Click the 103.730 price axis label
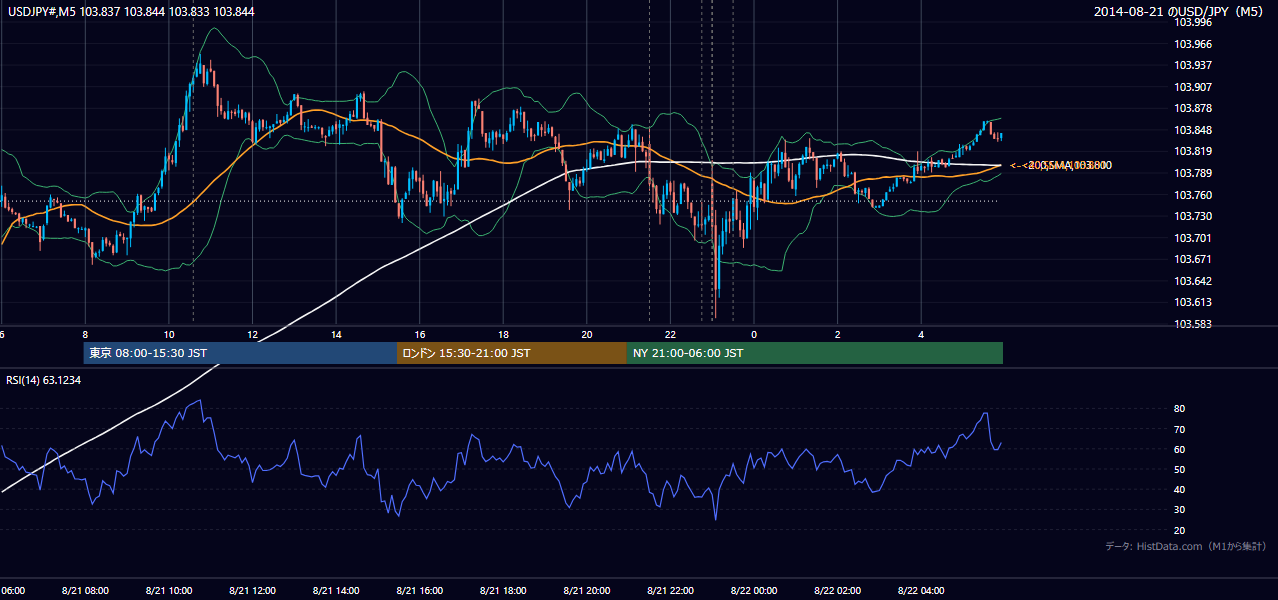 coord(1194,217)
